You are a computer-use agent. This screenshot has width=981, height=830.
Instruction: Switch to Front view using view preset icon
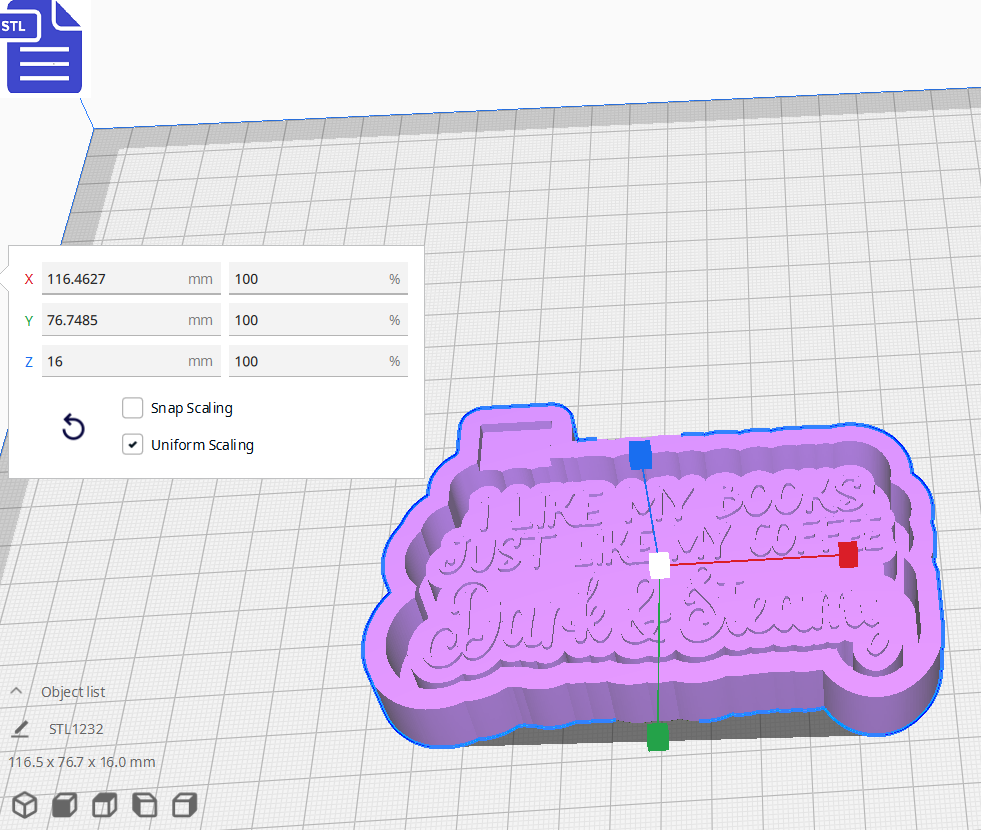coord(63,805)
